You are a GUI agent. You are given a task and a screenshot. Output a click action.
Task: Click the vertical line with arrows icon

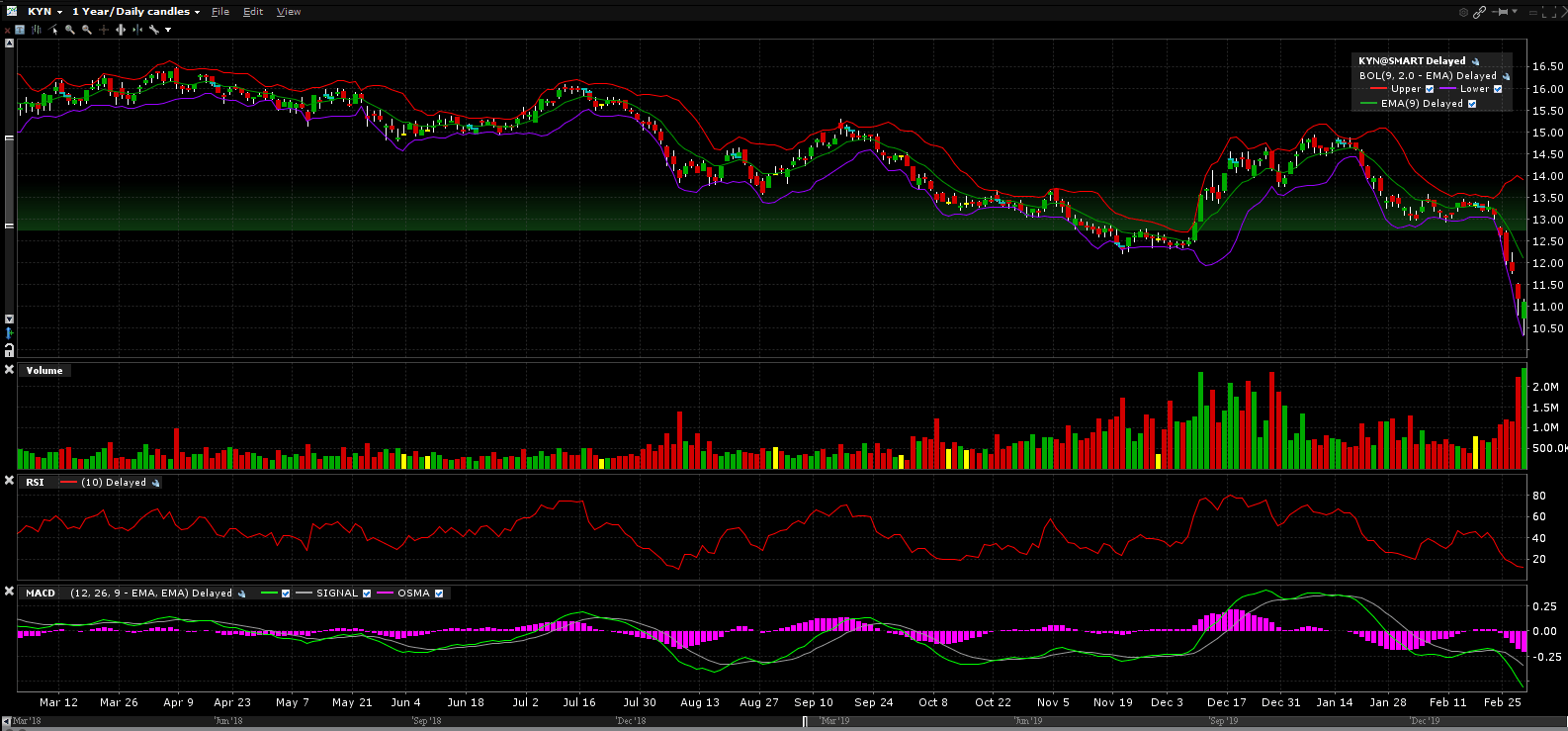137,30
